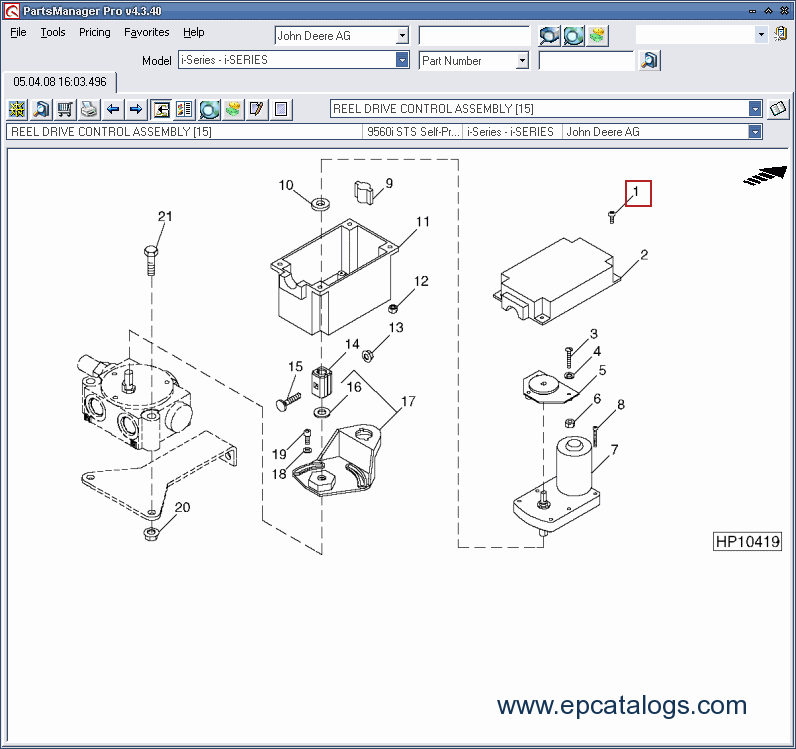The image size is (796, 749).
Task: Open the Help menu
Action: click(x=193, y=32)
